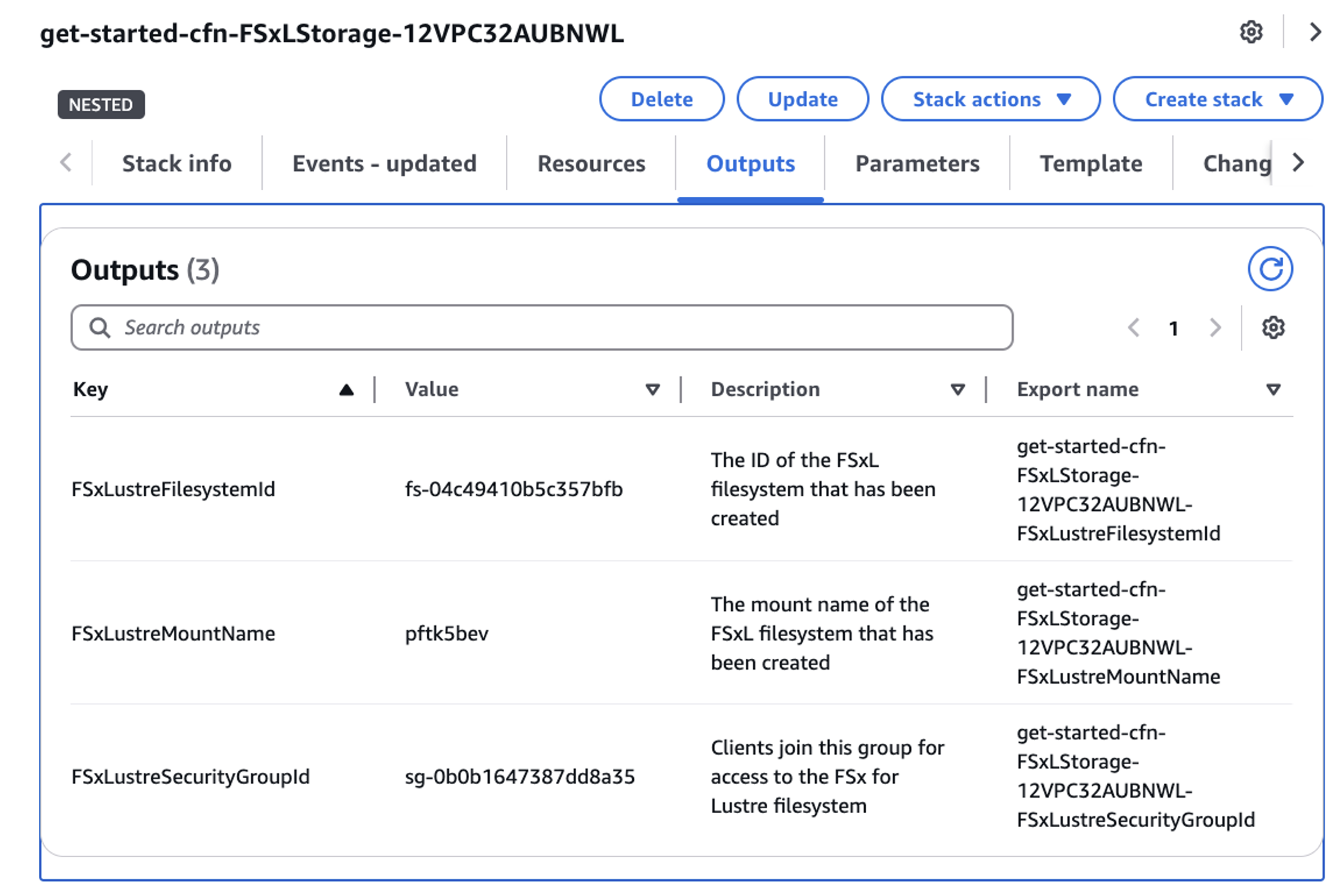Delete the stack
Viewport: 1344px width, 896px height.
tap(662, 99)
